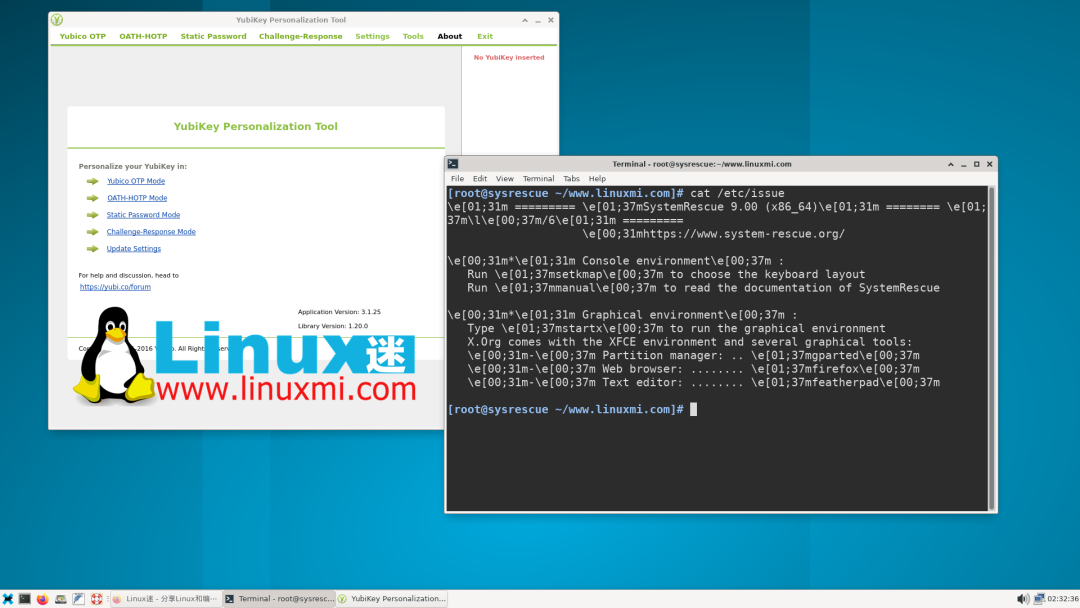Screen dimensions: 1080x608
Task: Open the Tabs menu in Terminal
Action: pyautogui.click(x=571, y=178)
